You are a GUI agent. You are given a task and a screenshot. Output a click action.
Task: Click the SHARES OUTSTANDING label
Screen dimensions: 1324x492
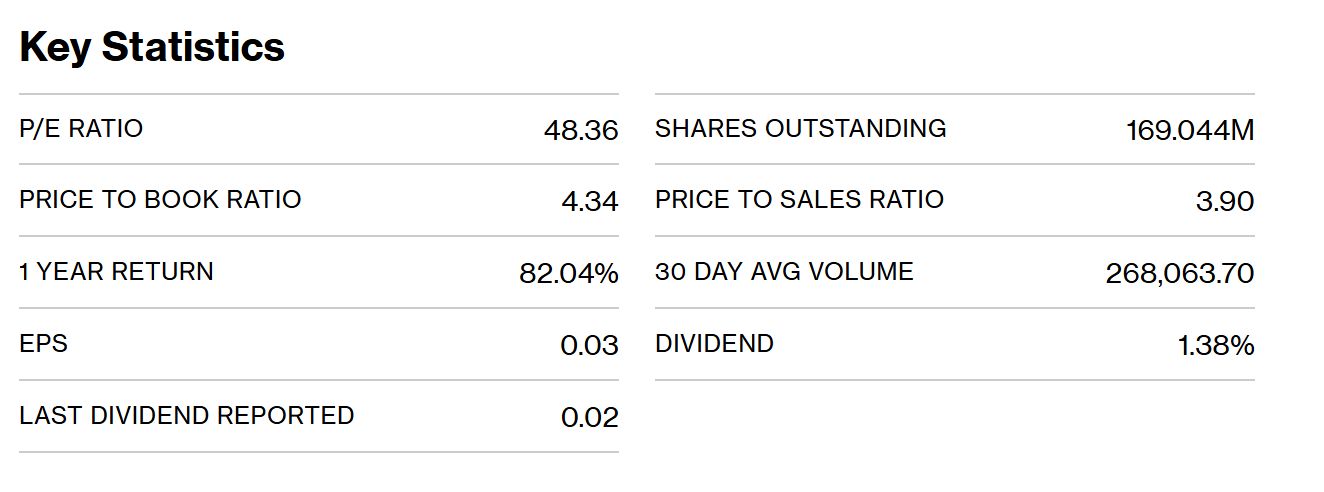[800, 128]
